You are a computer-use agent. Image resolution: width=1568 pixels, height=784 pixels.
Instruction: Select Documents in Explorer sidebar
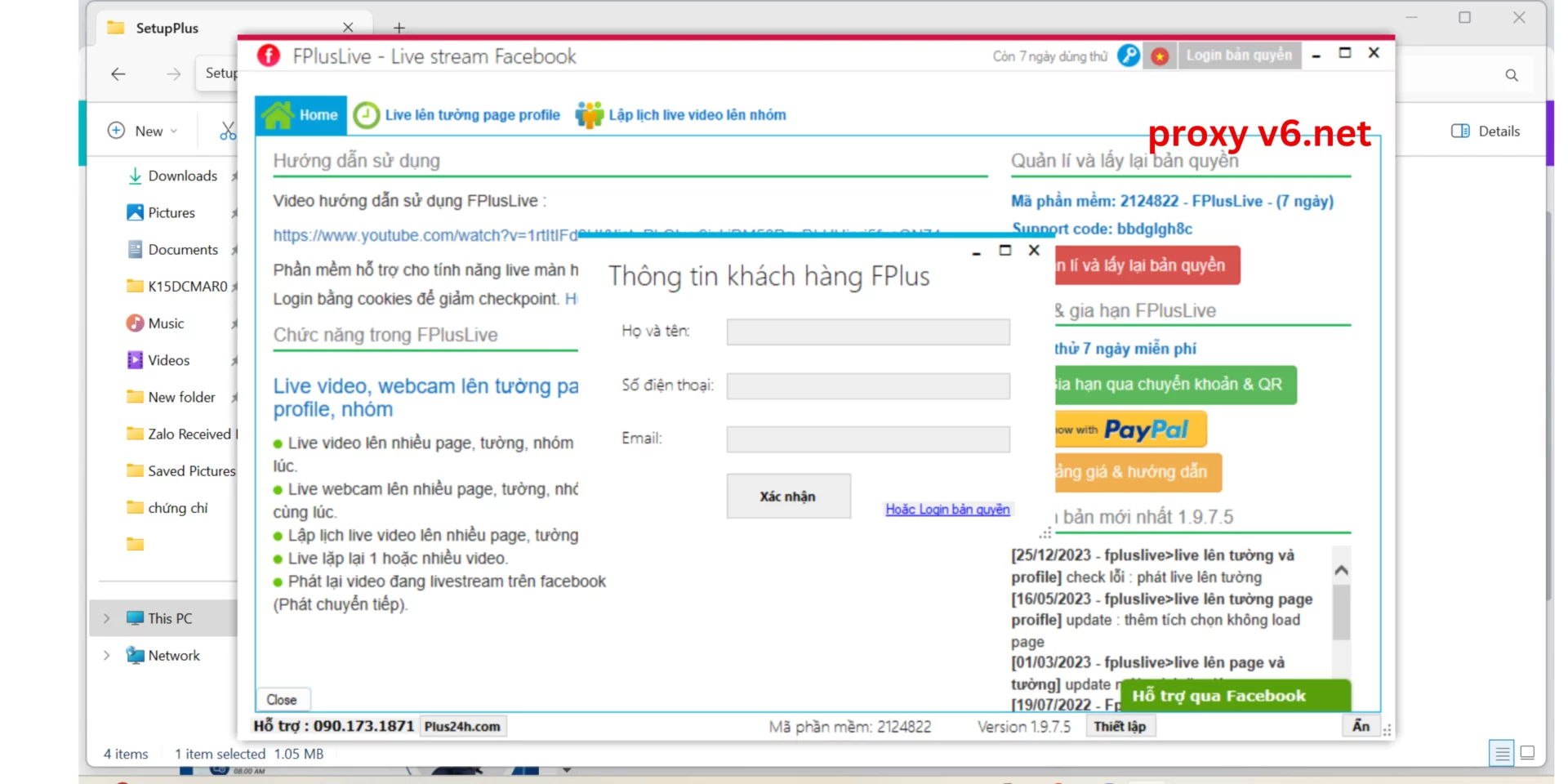click(x=183, y=249)
